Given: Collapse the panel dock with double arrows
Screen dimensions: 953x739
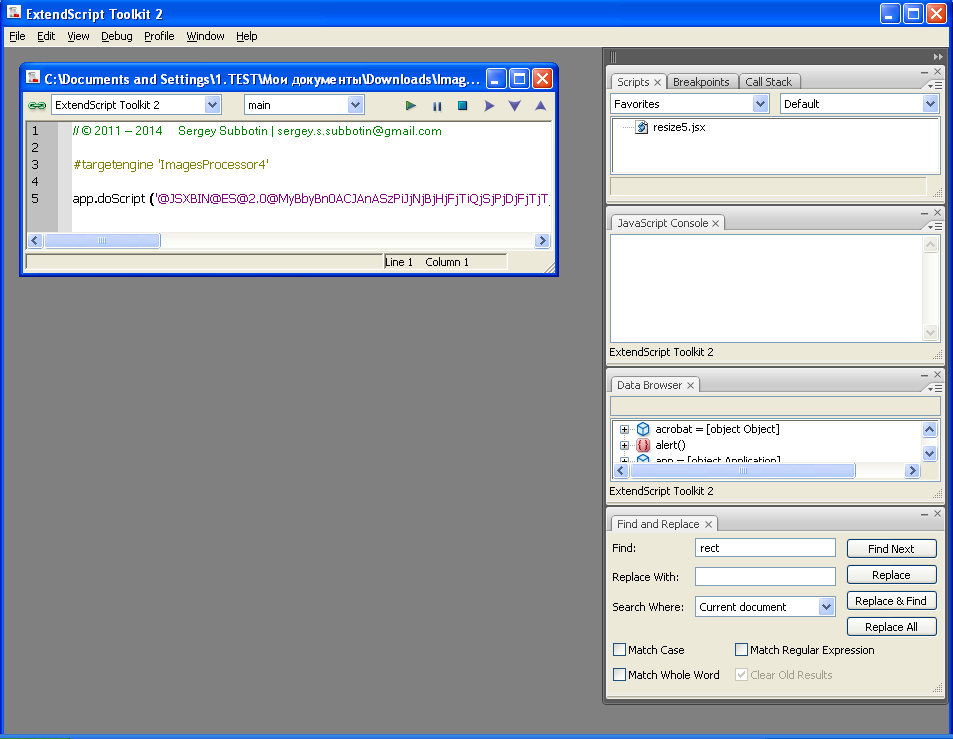Looking at the screenshot, I should coord(938,57).
